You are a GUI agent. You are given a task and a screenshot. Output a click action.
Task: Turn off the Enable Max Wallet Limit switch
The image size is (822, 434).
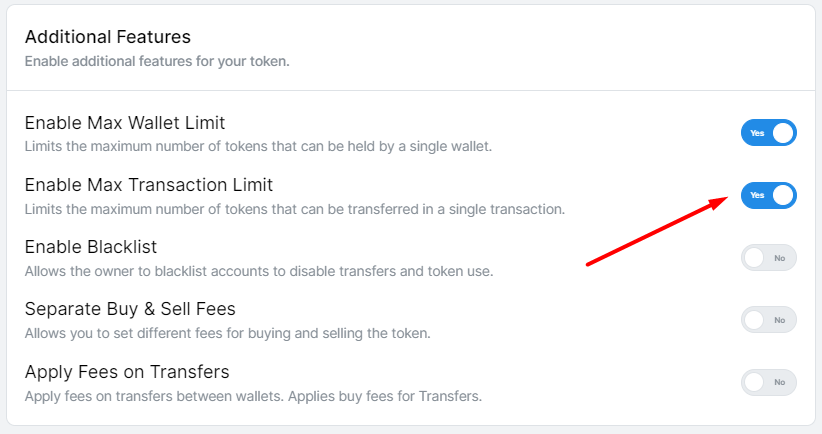[768, 133]
